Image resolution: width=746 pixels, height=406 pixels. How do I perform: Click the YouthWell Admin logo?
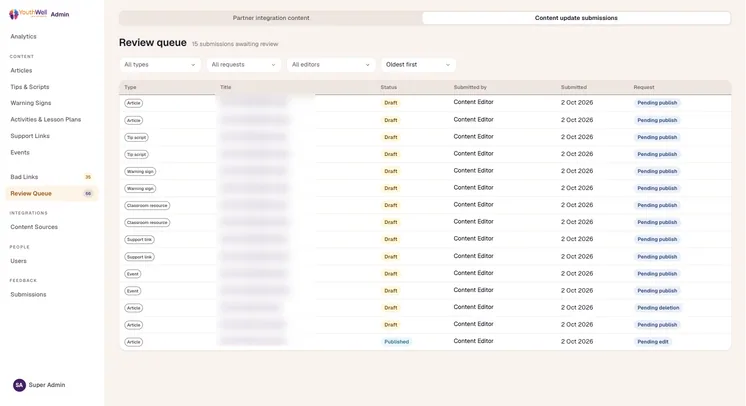[x=39, y=14]
